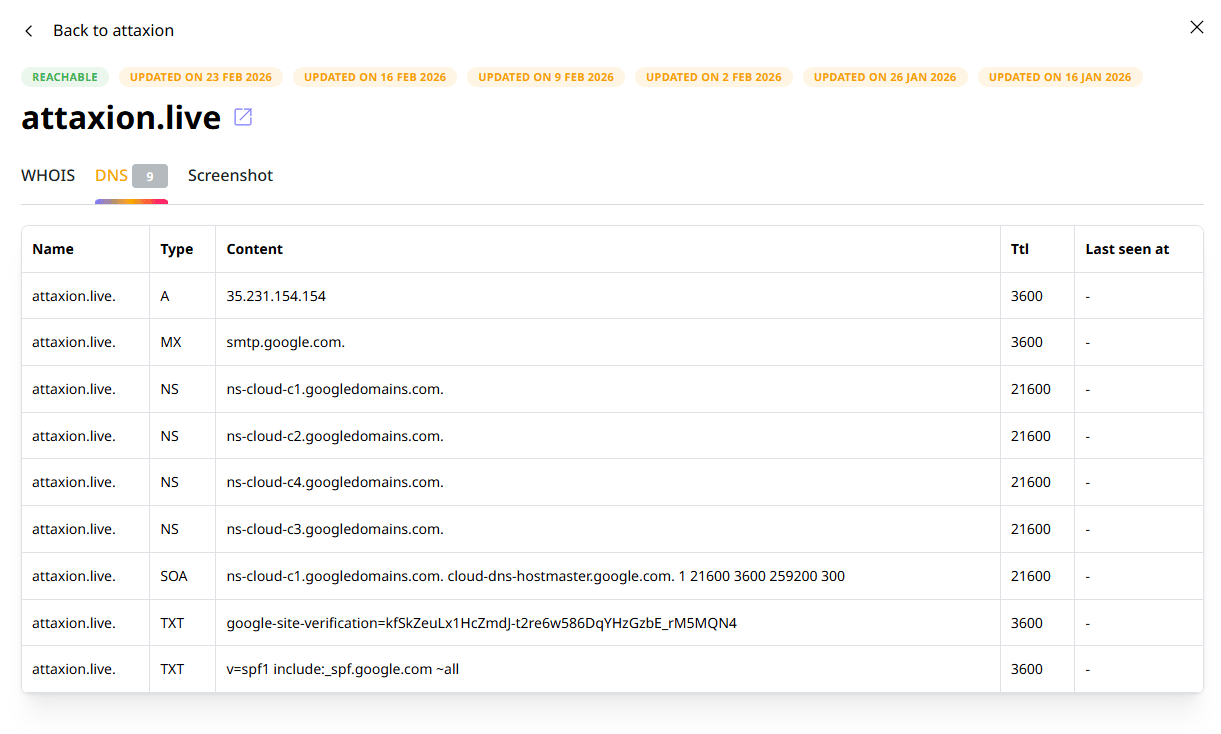The height and width of the screenshot is (734, 1221).
Task: Click the SPF TXT record row
Action: click(x=342, y=668)
